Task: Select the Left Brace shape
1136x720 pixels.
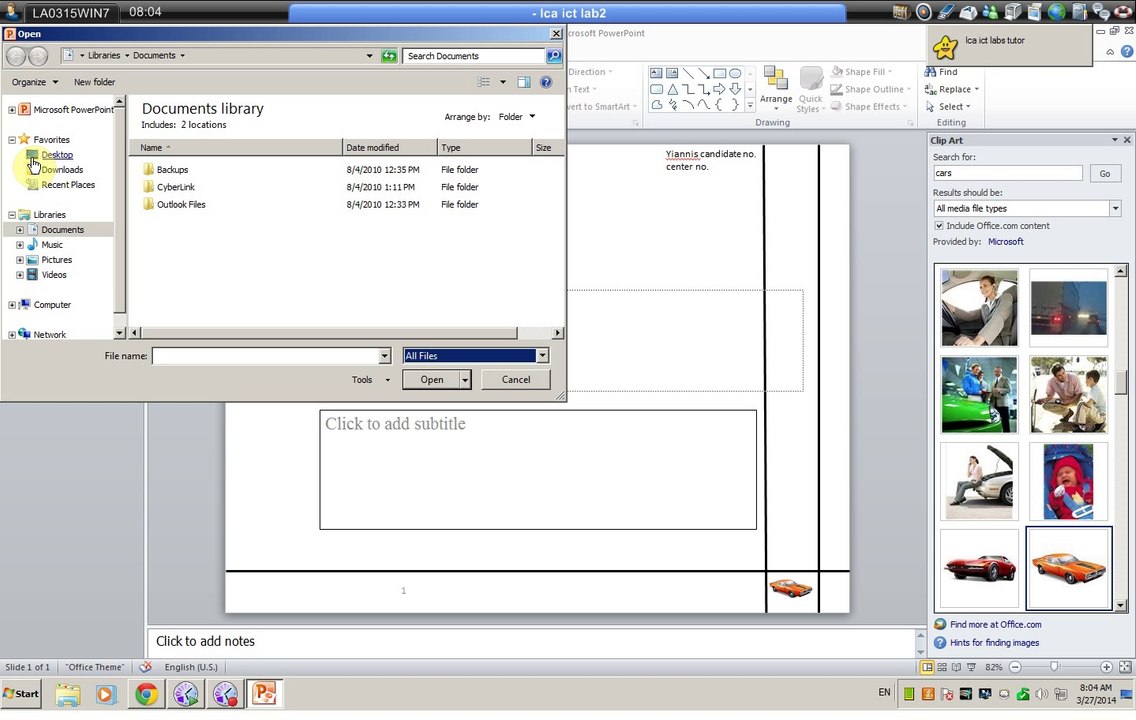Action: [719, 105]
